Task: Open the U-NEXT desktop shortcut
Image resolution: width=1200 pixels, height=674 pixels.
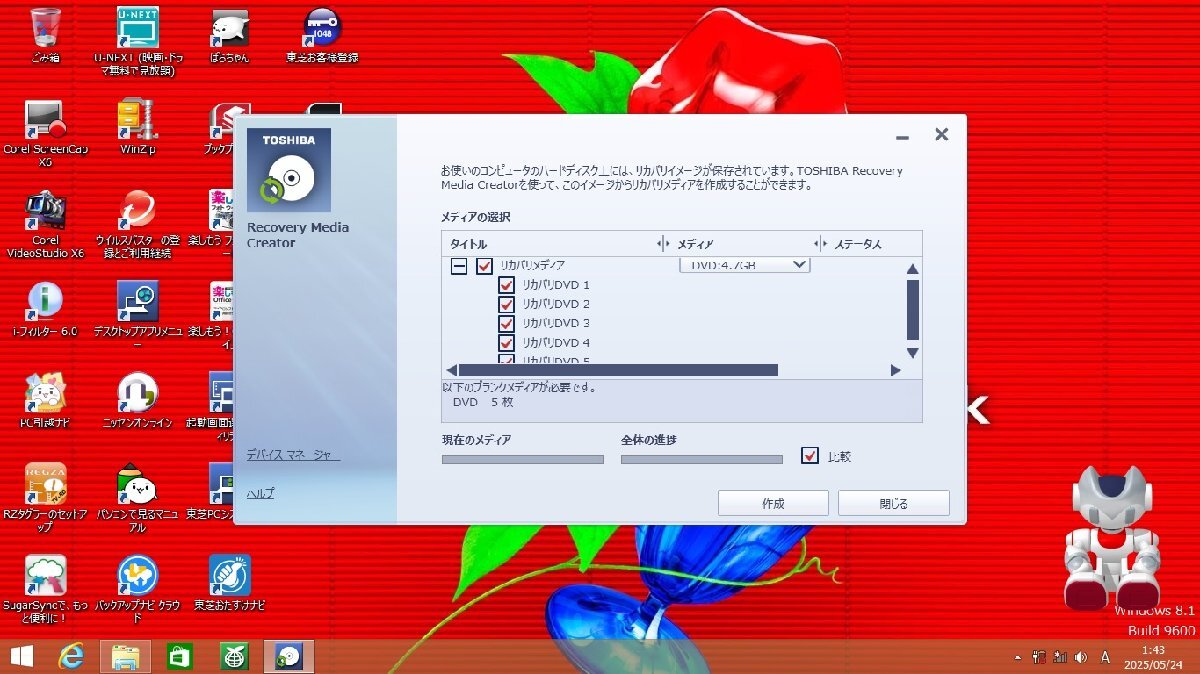Action: [x=136, y=42]
